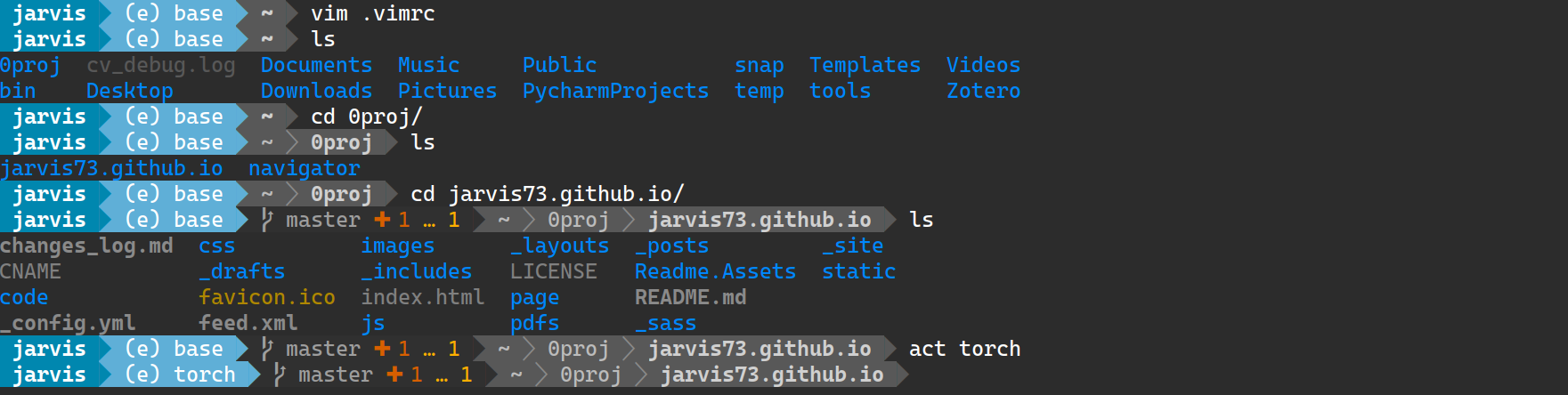Screen dimensions: 1568x395
Task: Click the '_config.yml' file name
Action: tap(68, 324)
